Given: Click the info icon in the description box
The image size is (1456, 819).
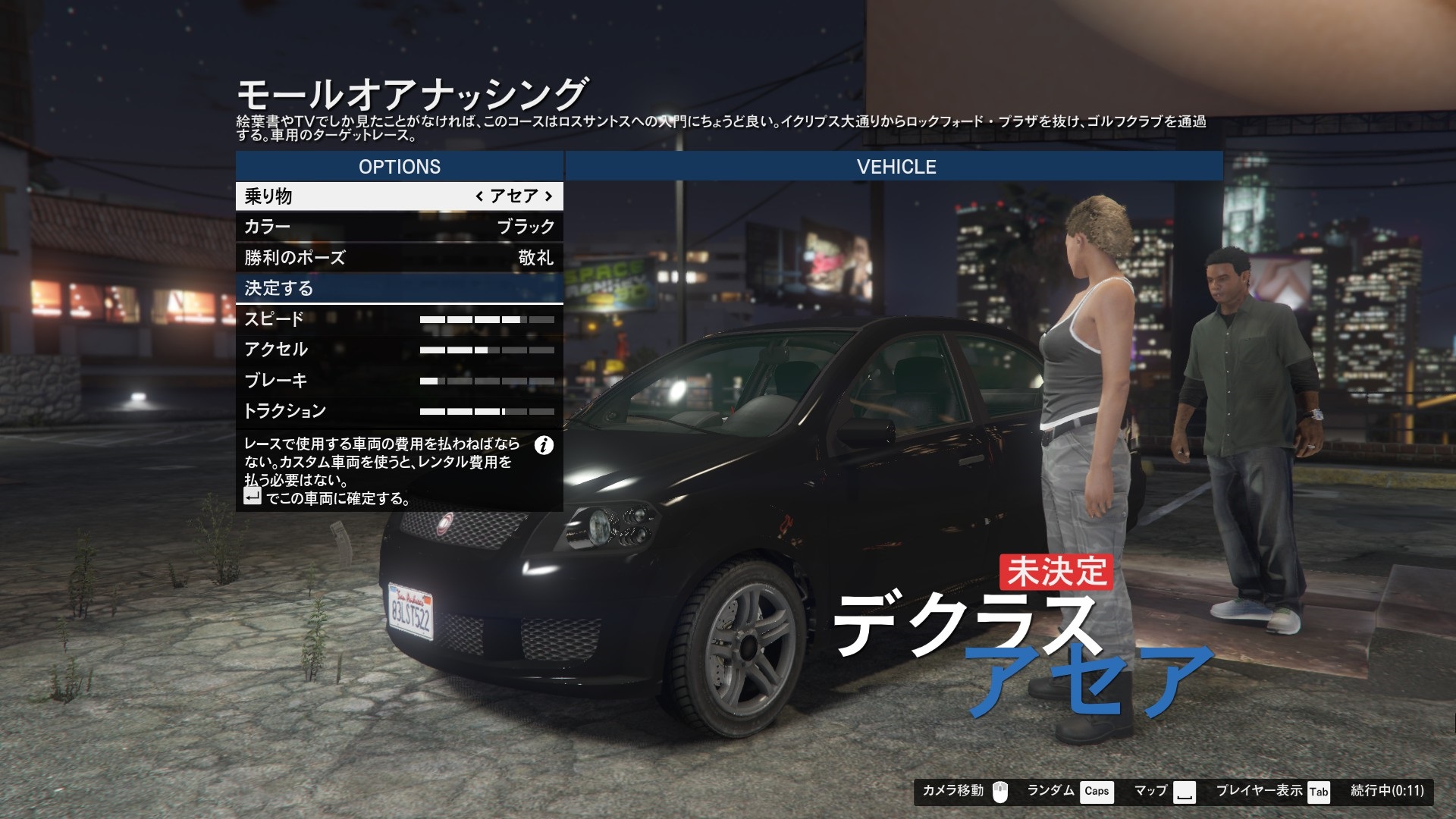Looking at the screenshot, I should tap(544, 445).
